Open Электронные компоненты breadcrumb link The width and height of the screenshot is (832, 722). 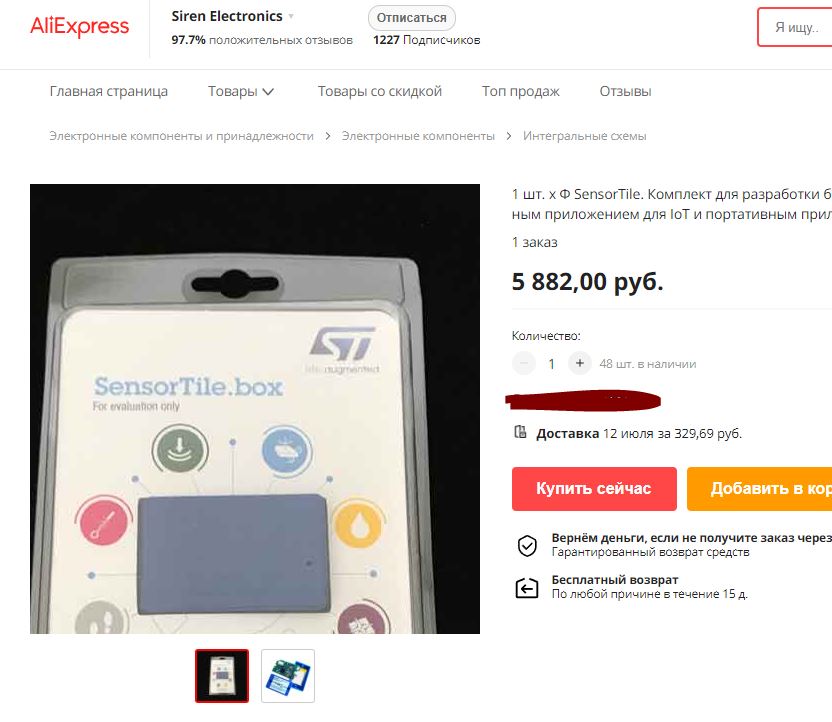(418, 136)
